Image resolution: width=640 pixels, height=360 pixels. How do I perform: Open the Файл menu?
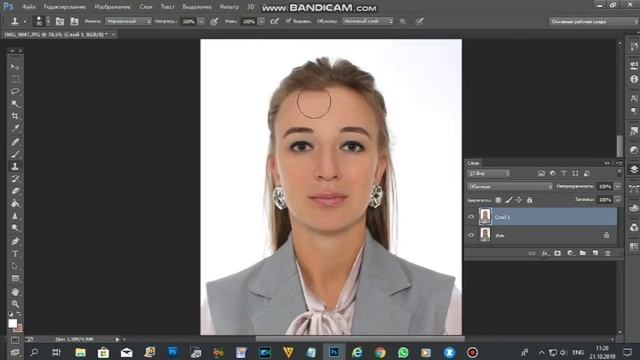pos(29,7)
